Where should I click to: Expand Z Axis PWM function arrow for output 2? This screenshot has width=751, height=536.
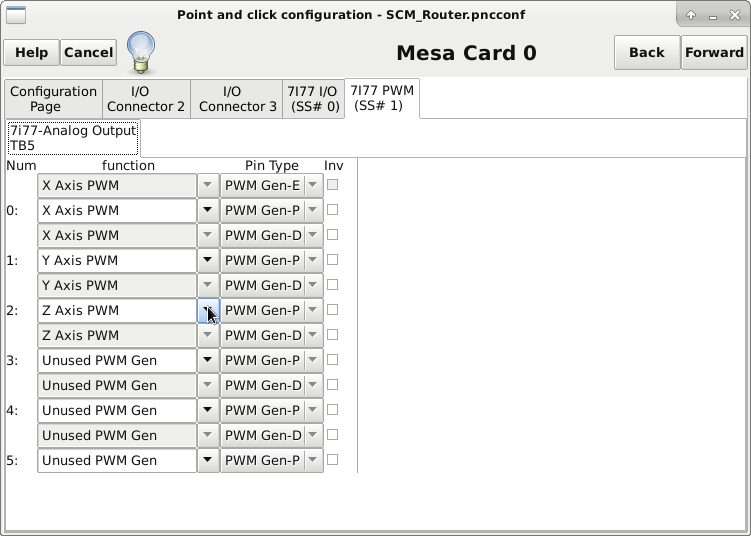[207, 311]
